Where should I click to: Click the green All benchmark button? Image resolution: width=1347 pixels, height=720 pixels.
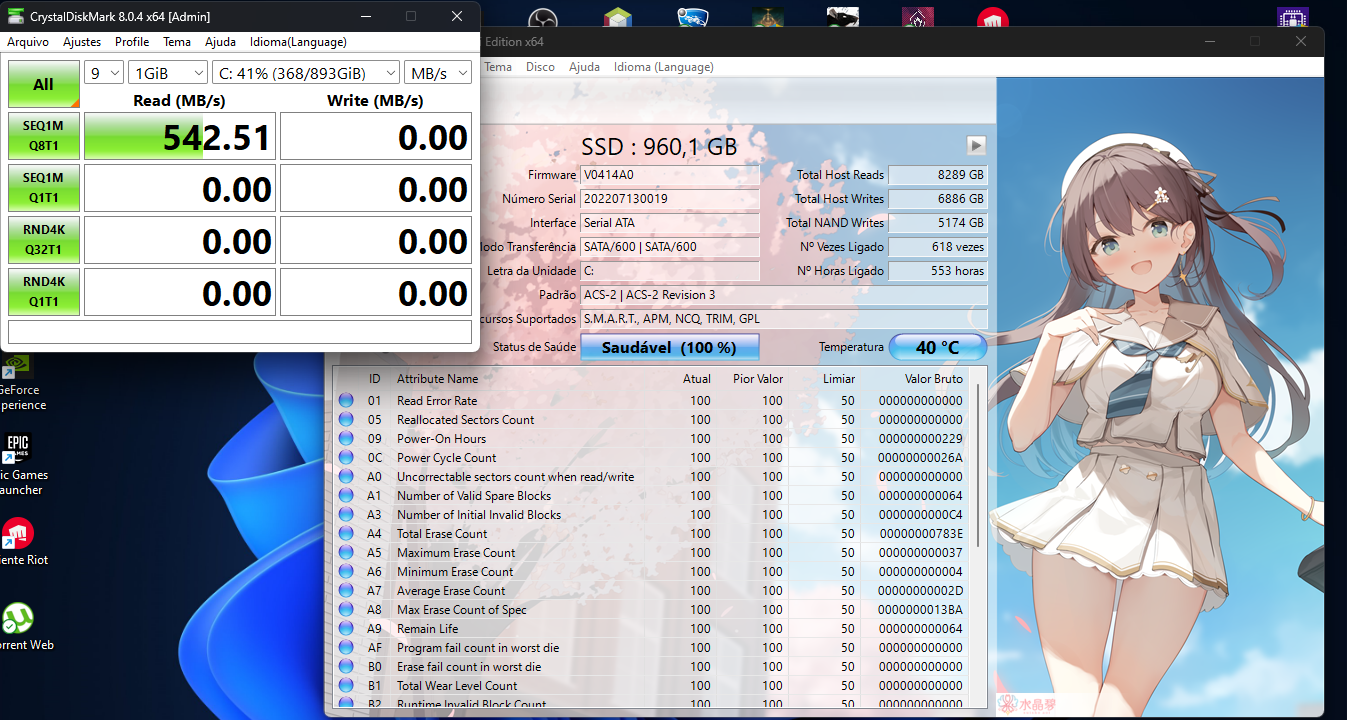tap(44, 84)
